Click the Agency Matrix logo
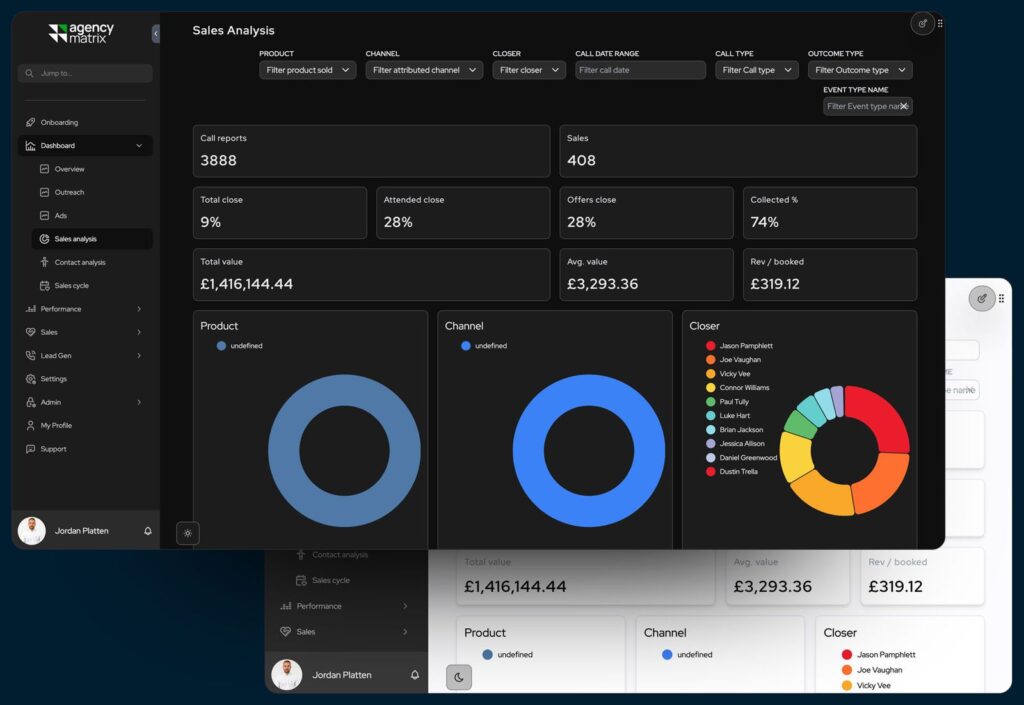The width and height of the screenshot is (1024, 705). click(x=81, y=33)
